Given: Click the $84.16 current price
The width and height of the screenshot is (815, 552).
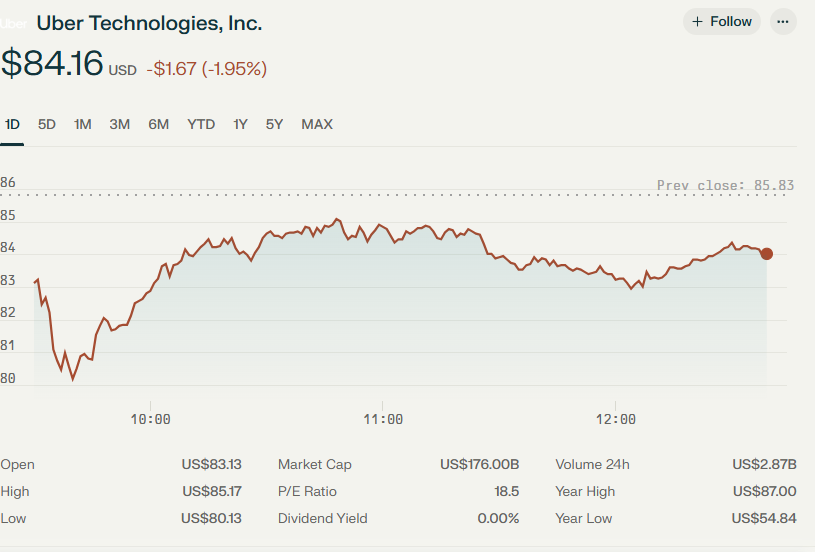Looking at the screenshot, I should [x=52, y=63].
